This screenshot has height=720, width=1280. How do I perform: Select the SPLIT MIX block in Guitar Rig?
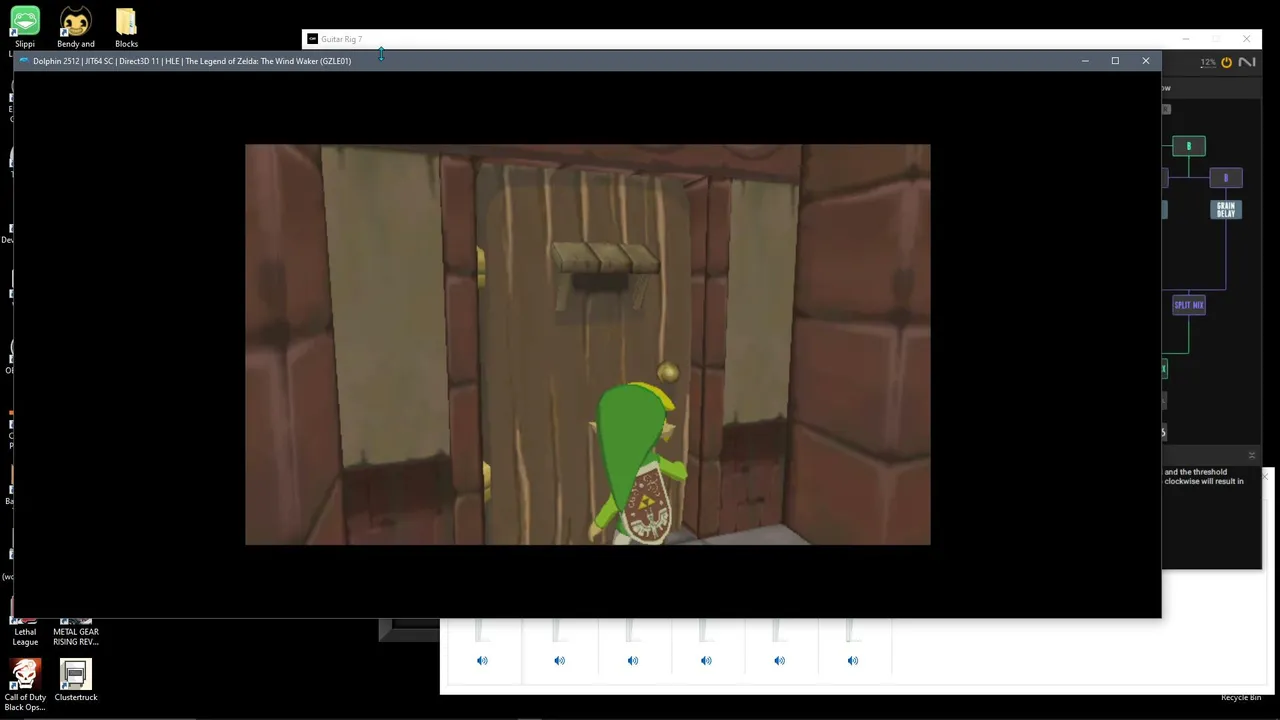1189,305
